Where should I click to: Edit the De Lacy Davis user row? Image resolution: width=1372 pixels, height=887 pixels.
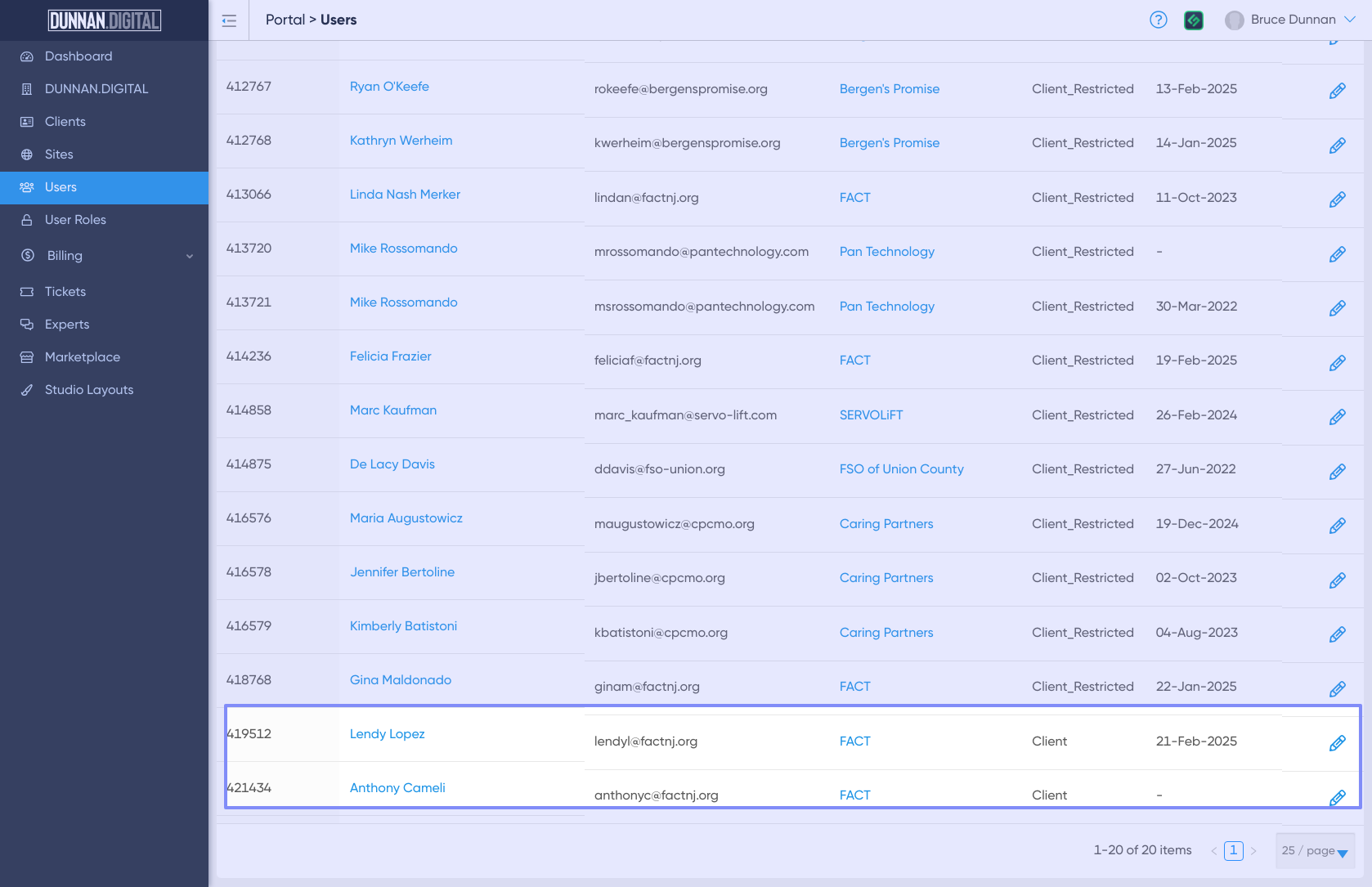(x=1337, y=472)
